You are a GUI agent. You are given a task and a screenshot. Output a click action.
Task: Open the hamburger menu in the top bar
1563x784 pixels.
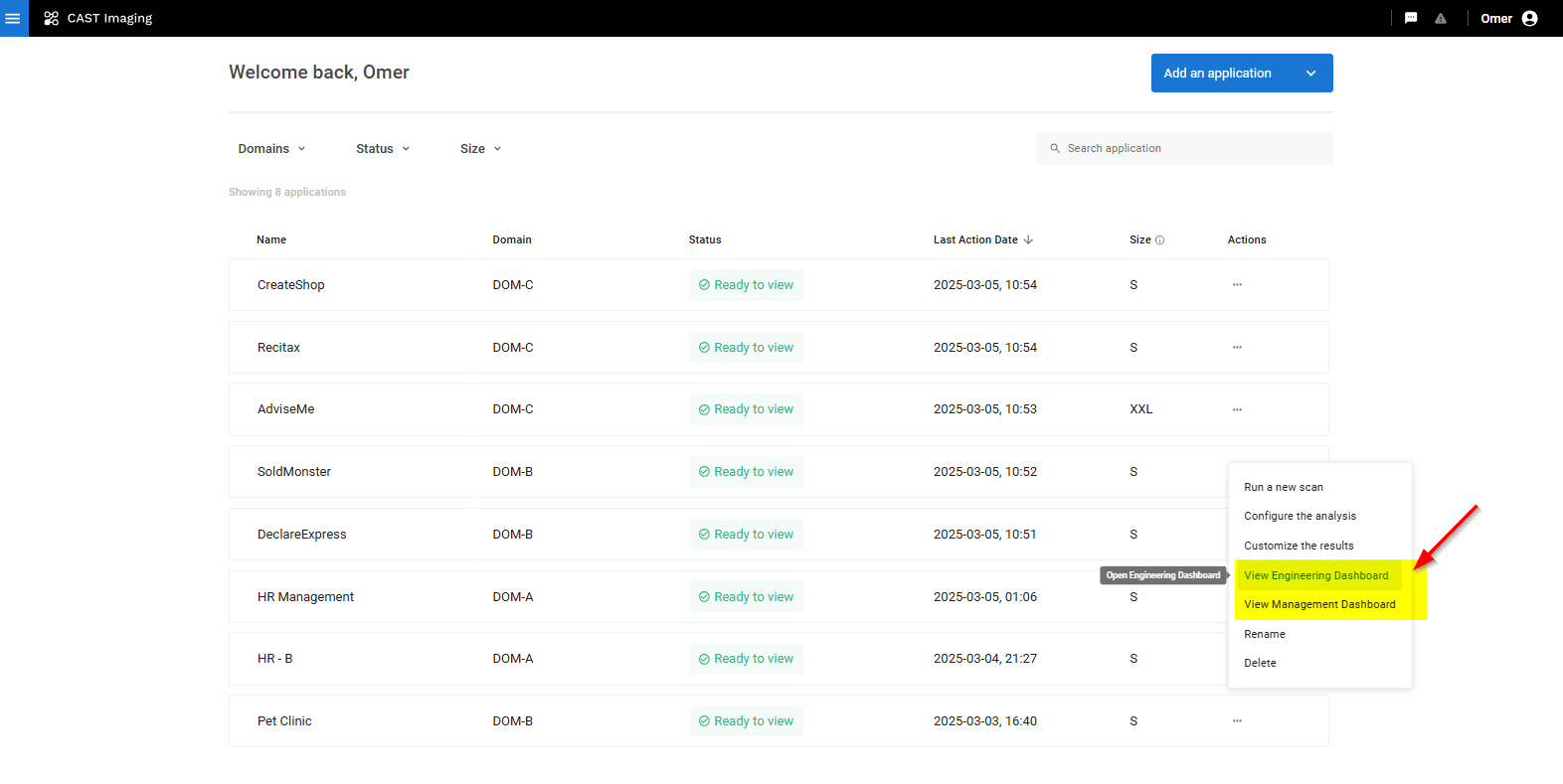point(13,18)
